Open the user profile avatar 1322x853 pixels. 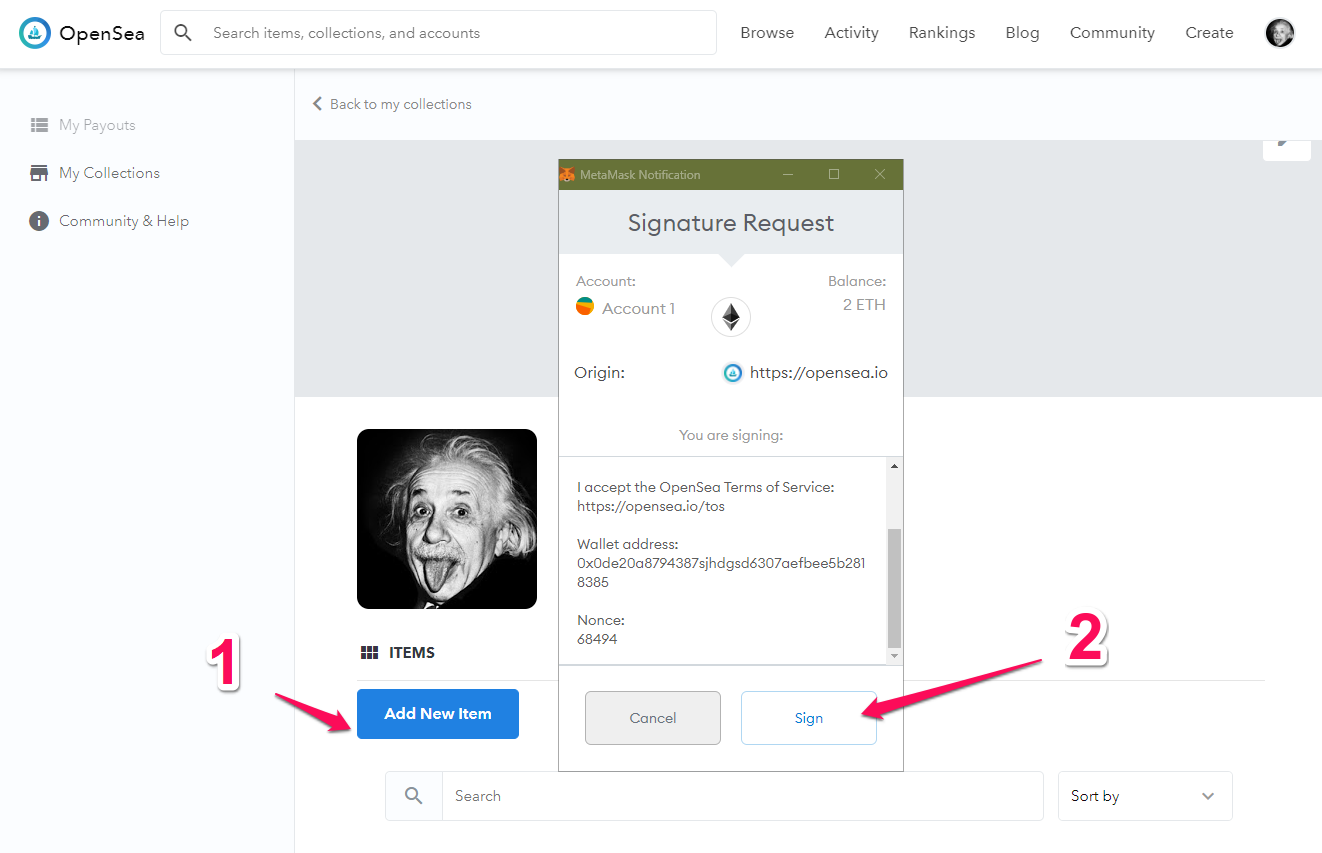coord(1280,33)
